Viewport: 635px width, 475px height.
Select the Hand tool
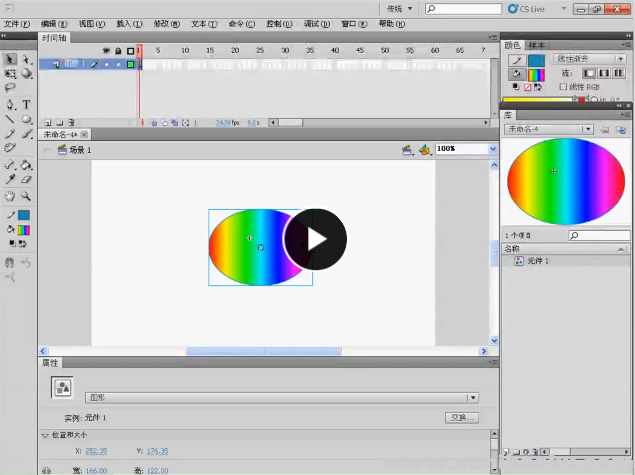[x=10, y=196]
